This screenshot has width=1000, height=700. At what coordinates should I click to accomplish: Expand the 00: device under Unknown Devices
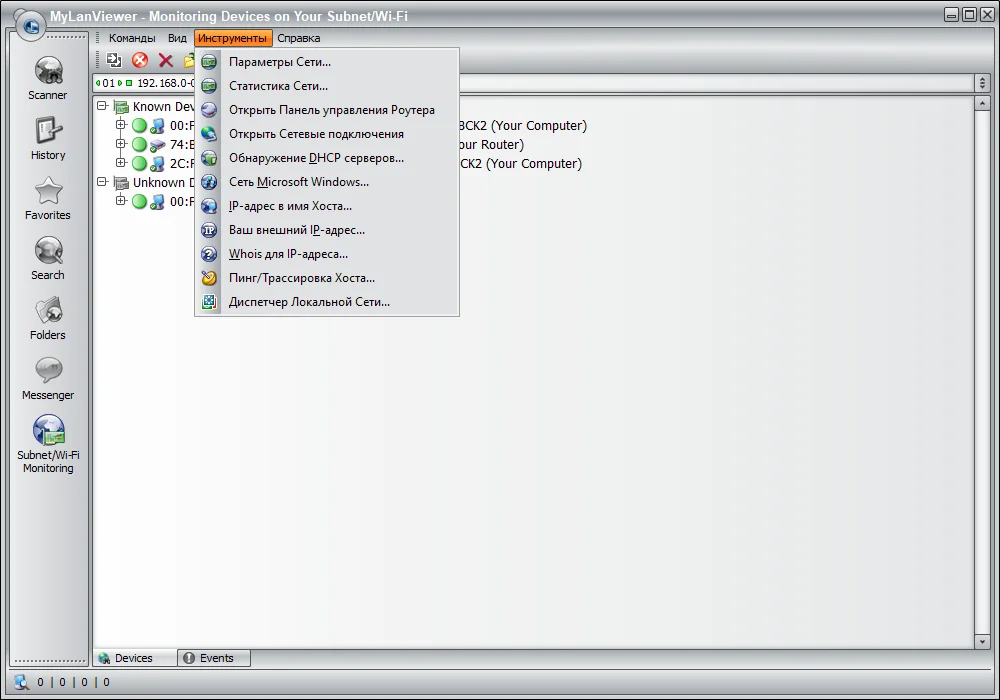point(121,200)
